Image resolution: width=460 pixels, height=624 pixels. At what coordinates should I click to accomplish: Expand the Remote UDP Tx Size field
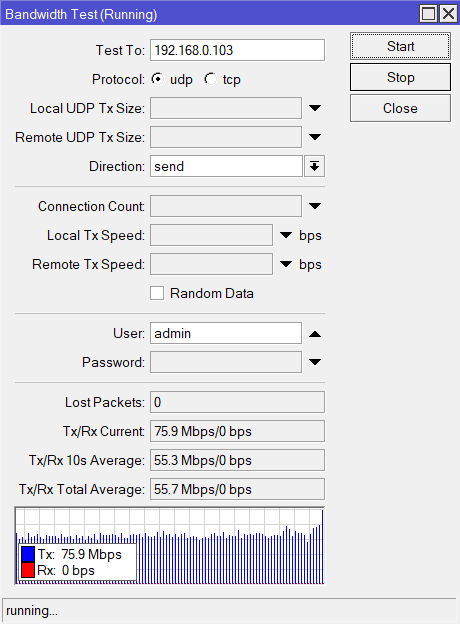click(315, 137)
